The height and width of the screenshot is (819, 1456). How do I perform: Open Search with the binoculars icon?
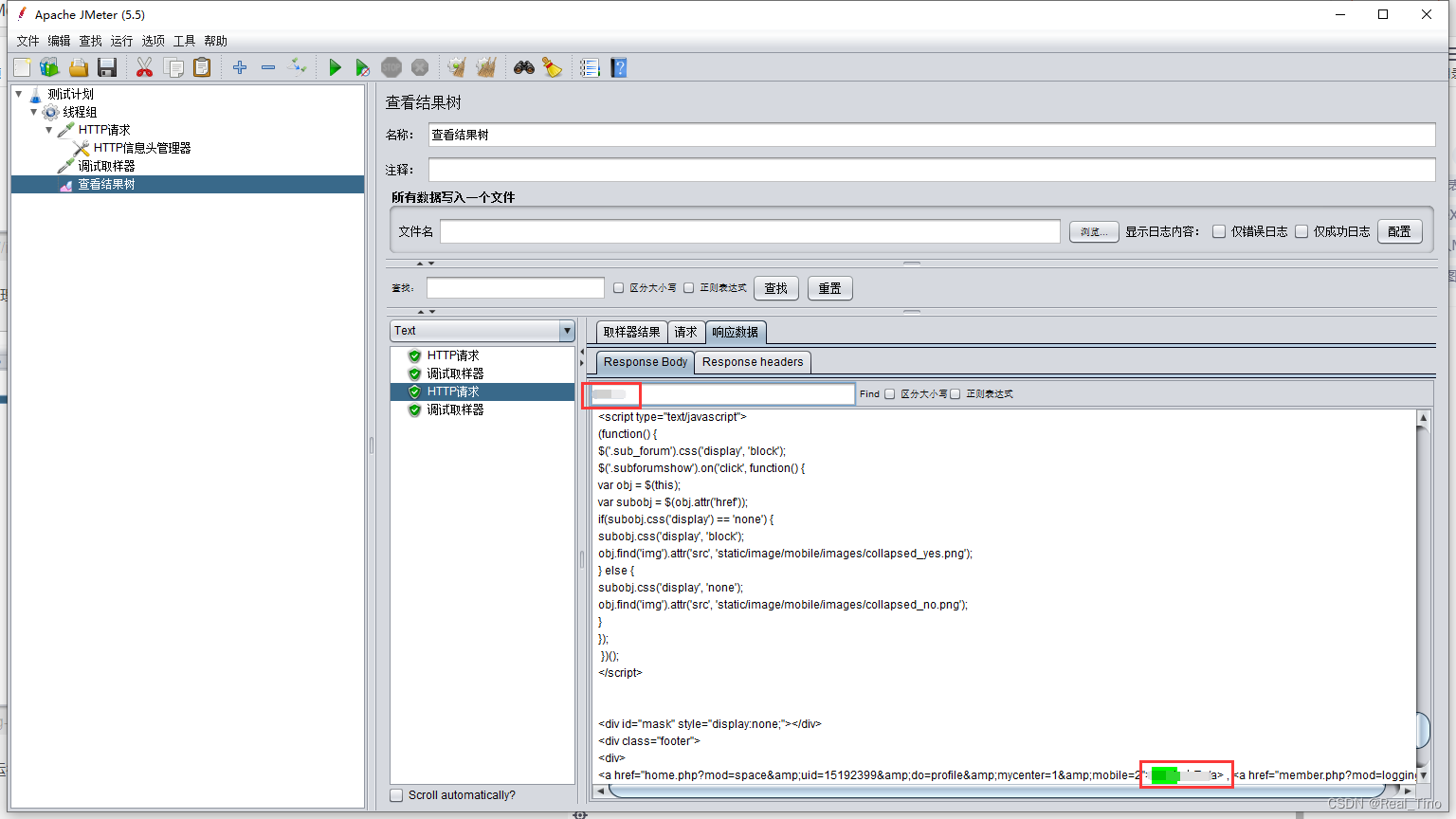point(524,67)
